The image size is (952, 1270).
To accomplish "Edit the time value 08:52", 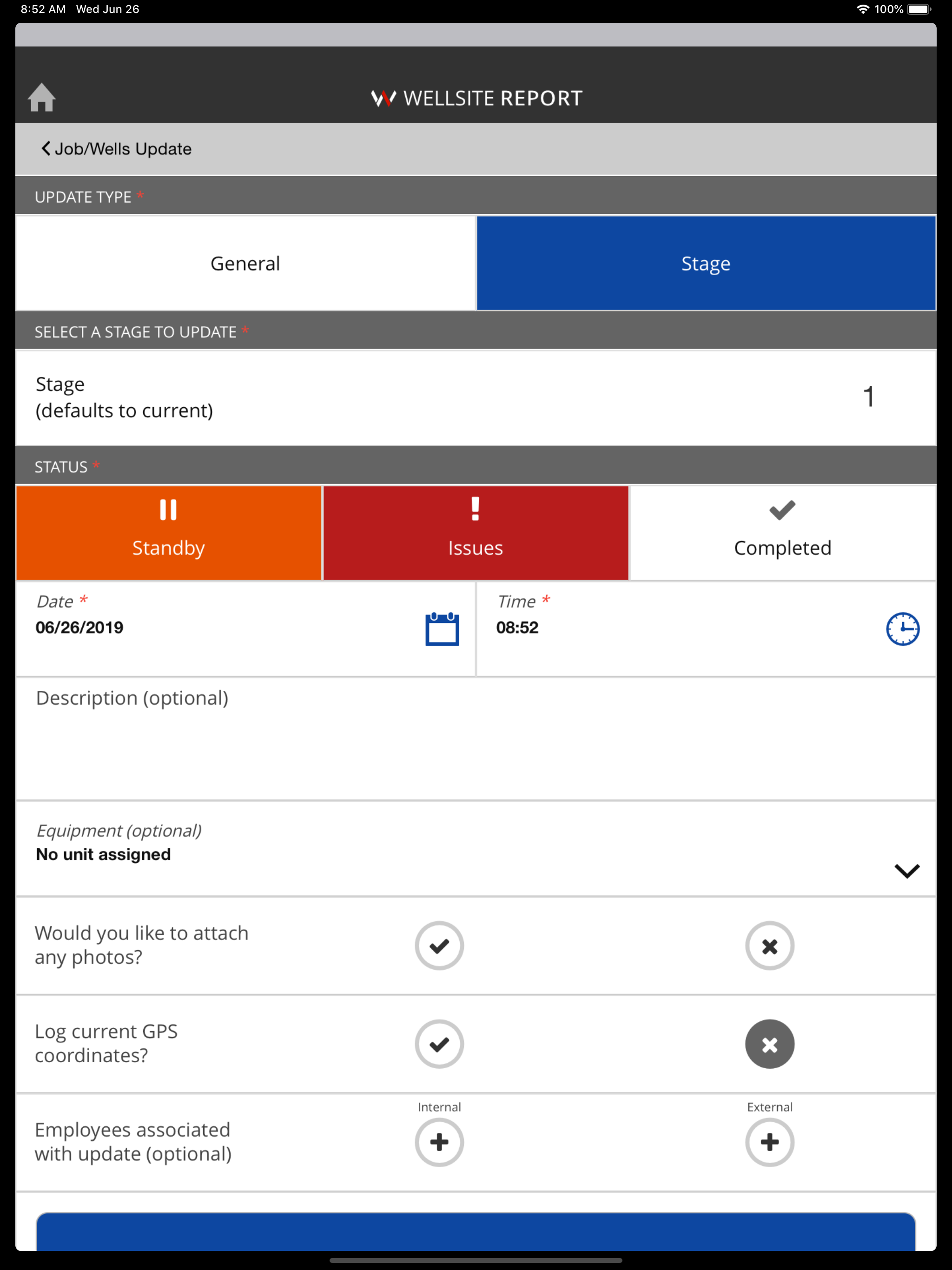I will [x=517, y=628].
